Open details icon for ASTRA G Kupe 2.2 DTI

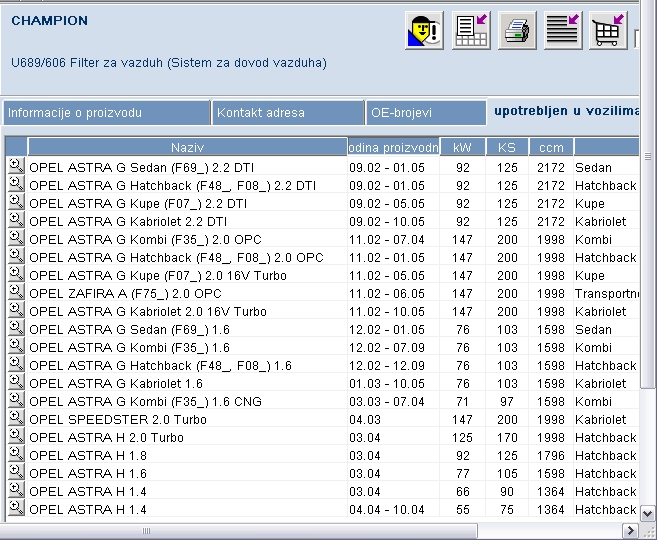[x=16, y=202]
